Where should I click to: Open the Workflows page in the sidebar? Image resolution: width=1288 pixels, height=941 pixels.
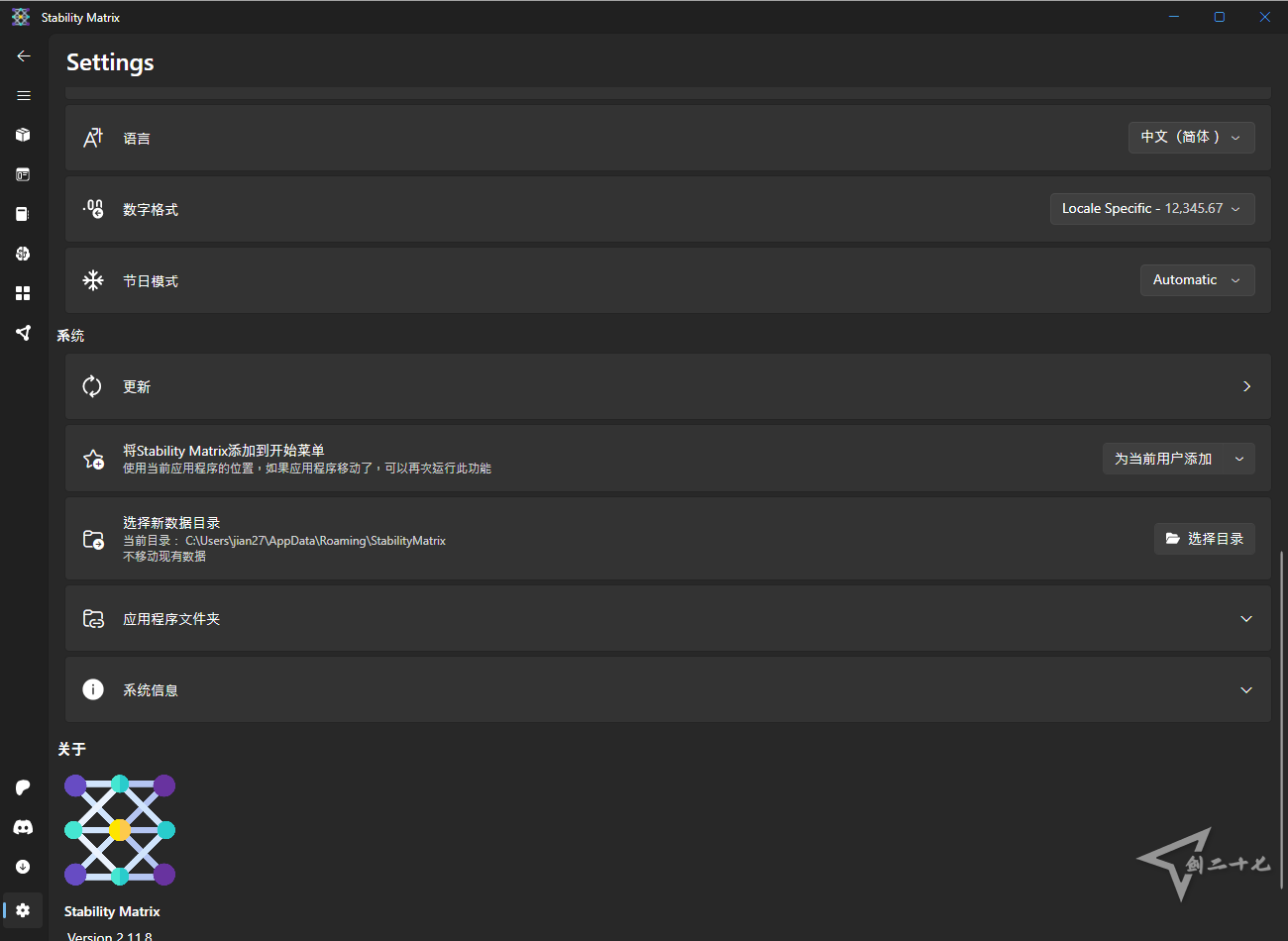[x=23, y=333]
